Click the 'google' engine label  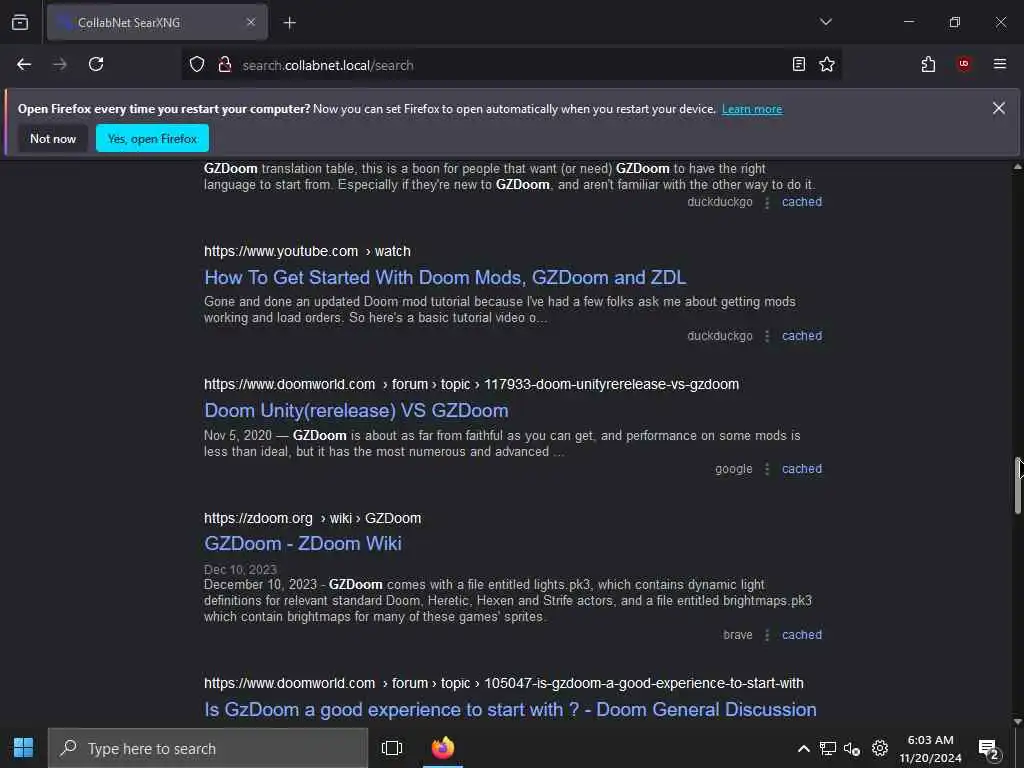pyautogui.click(x=733, y=469)
